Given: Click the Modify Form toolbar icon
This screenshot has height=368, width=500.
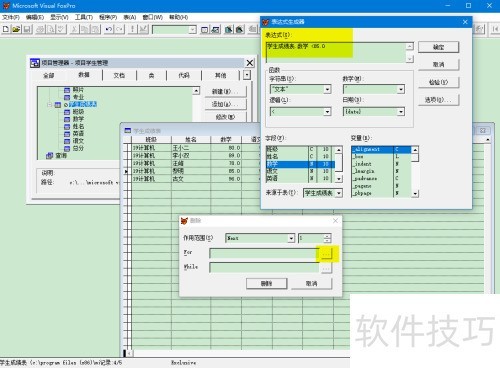Looking at the screenshot, I should 143,29.
